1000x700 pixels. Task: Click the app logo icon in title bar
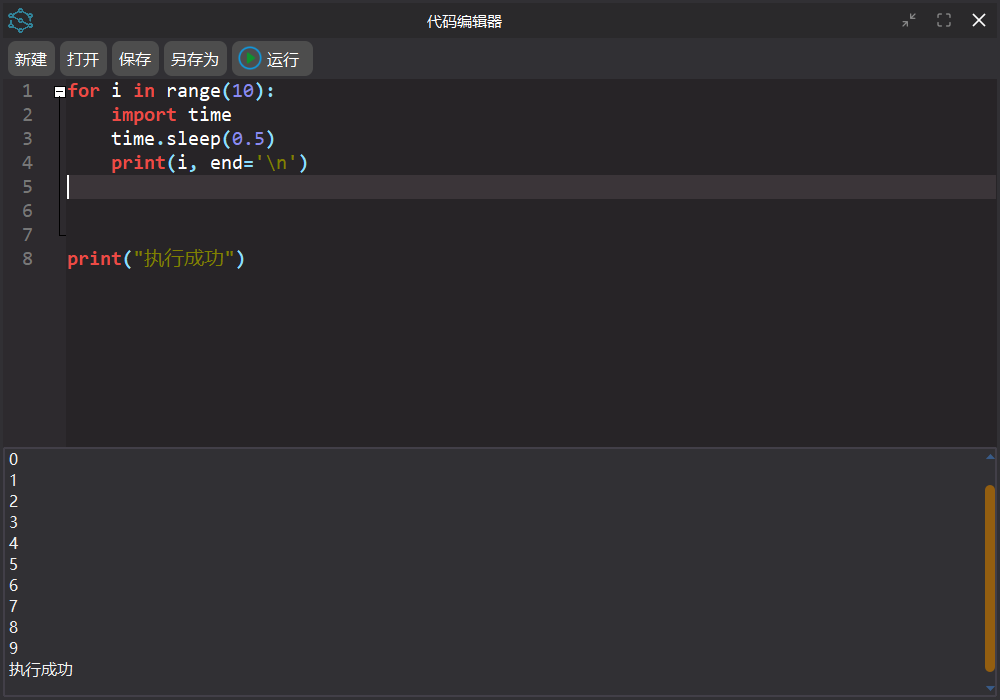point(20,20)
